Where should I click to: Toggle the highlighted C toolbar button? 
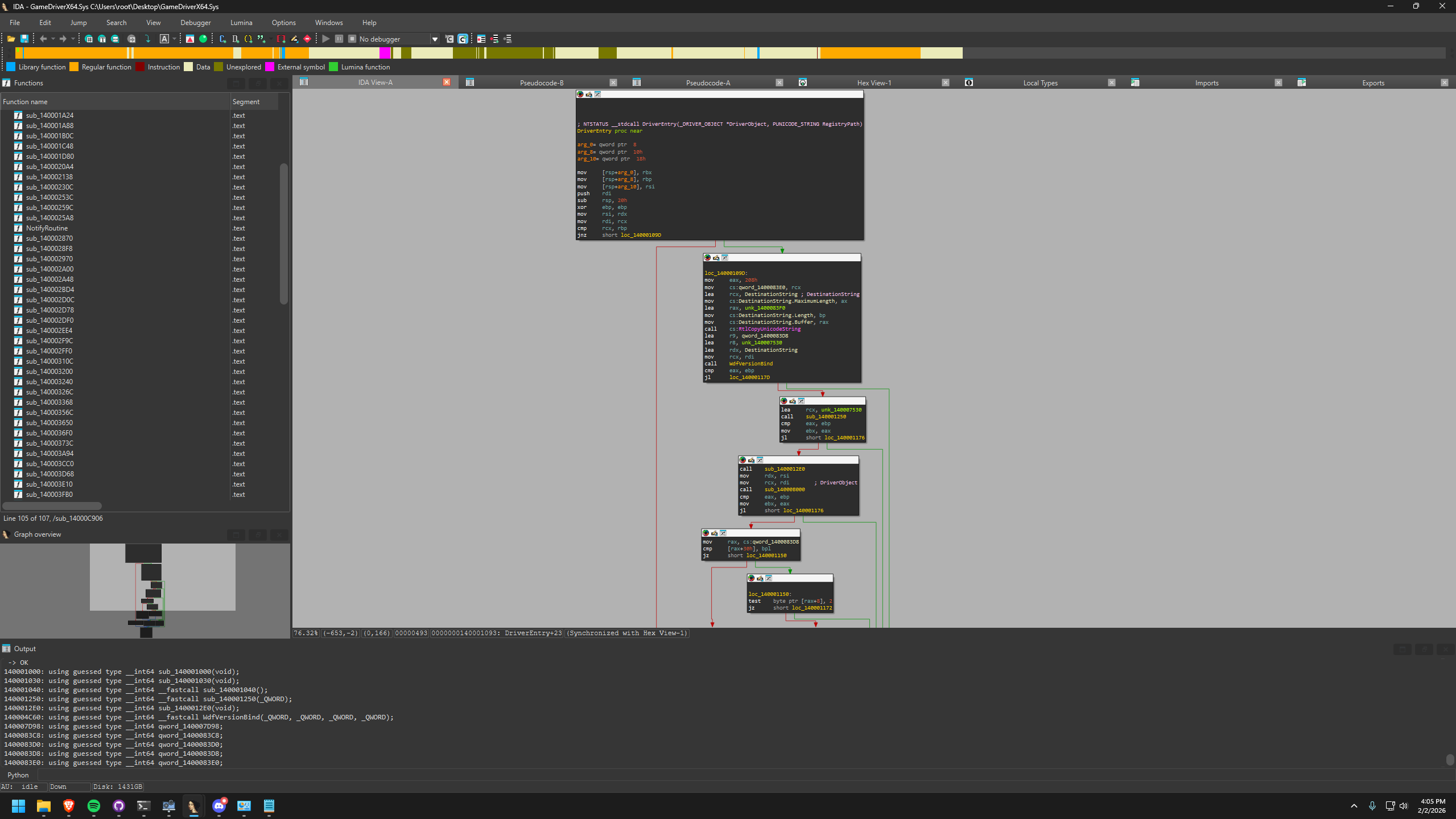pyautogui.click(x=463, y=39)
